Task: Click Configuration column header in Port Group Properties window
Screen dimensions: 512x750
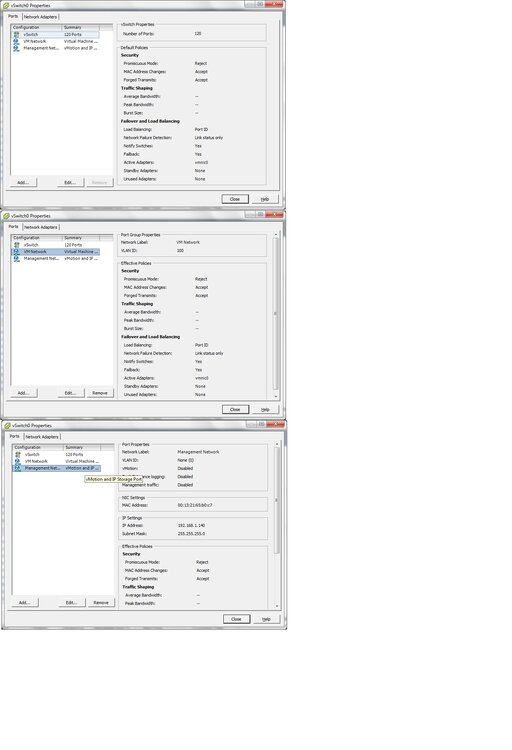Action: pos(37,238)
